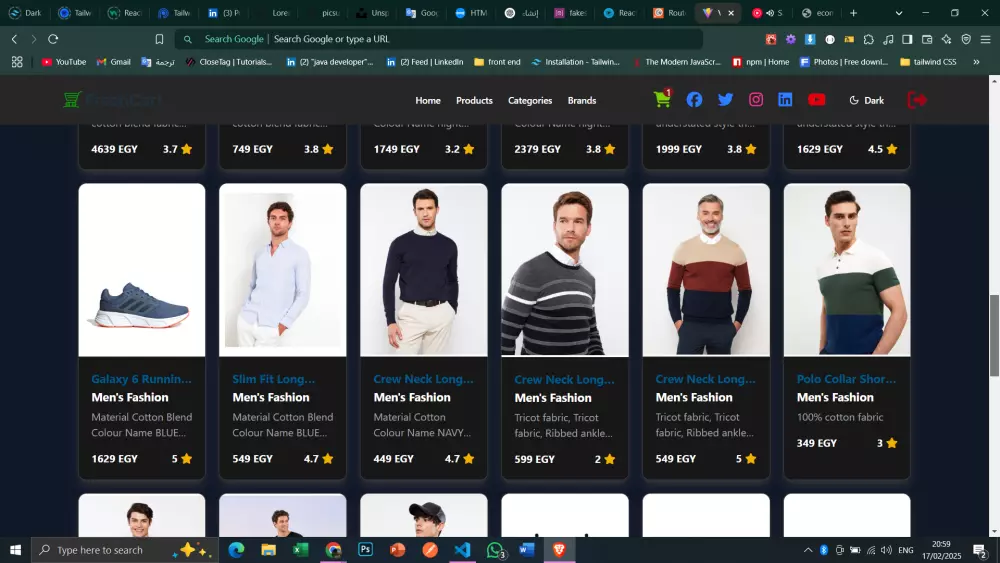The image size is (1000, 563).
Task: Switch to the HTM browser tab
Action: pyautogui.click(x=471, y=13)
